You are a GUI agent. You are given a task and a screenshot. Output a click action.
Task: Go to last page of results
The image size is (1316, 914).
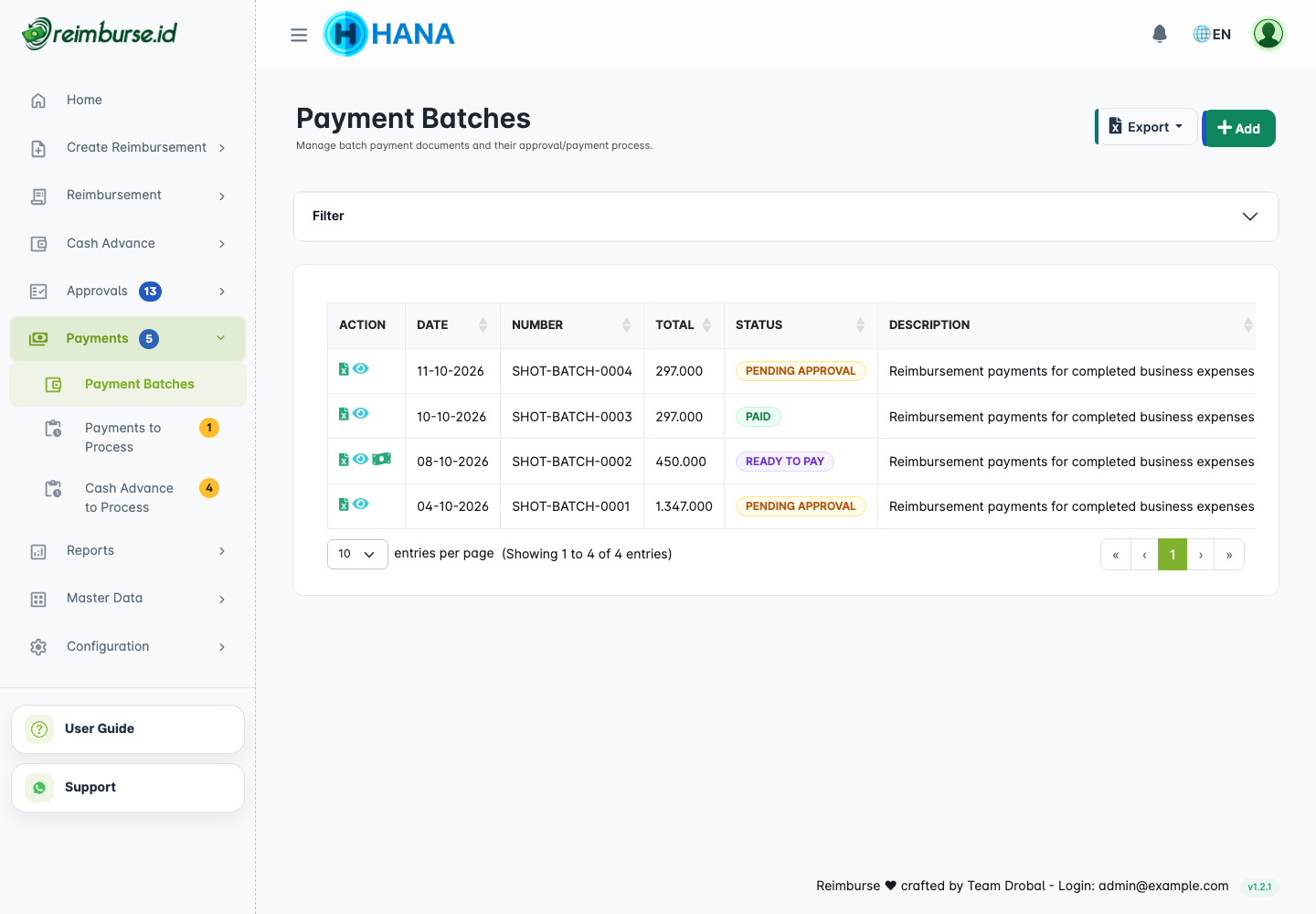coord(1229,555)
